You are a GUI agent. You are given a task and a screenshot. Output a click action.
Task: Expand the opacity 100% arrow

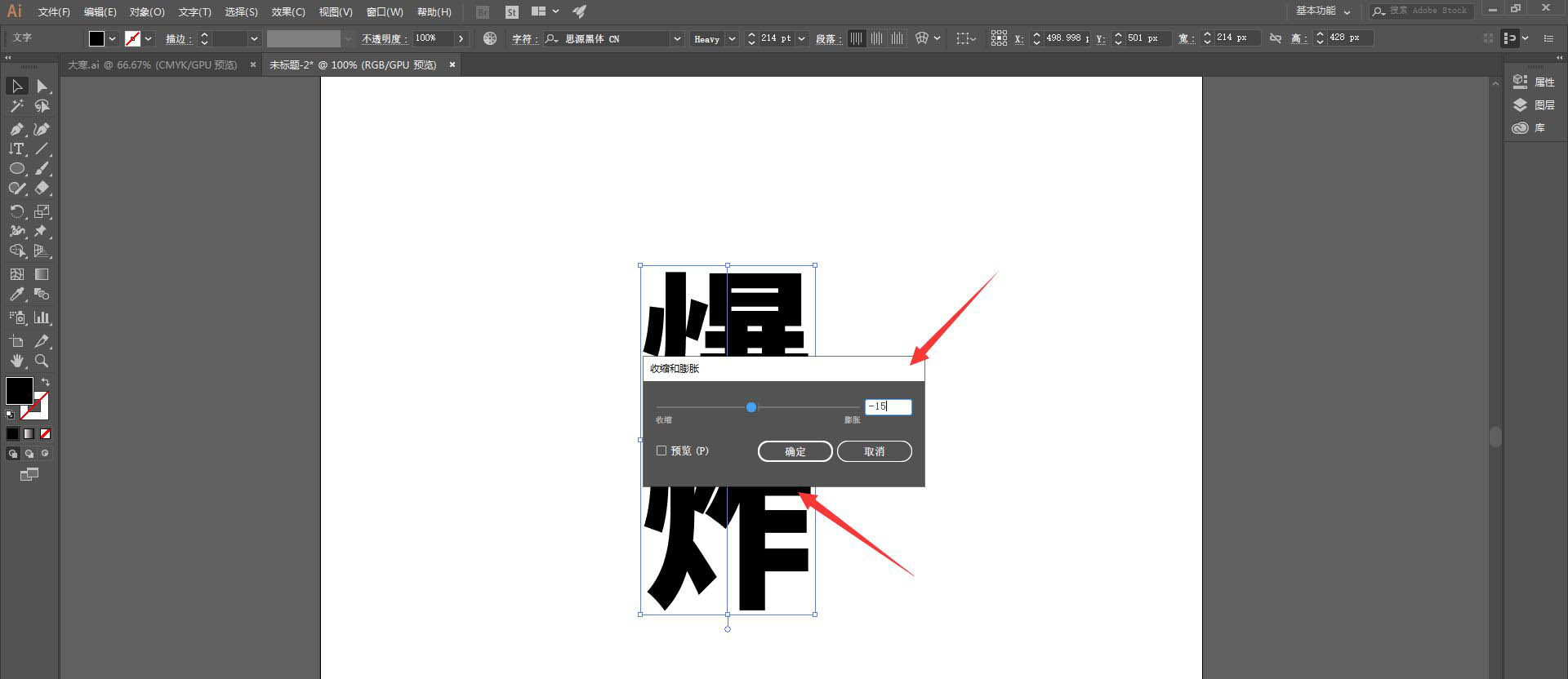pyautogui.click(x=461, y=38)
